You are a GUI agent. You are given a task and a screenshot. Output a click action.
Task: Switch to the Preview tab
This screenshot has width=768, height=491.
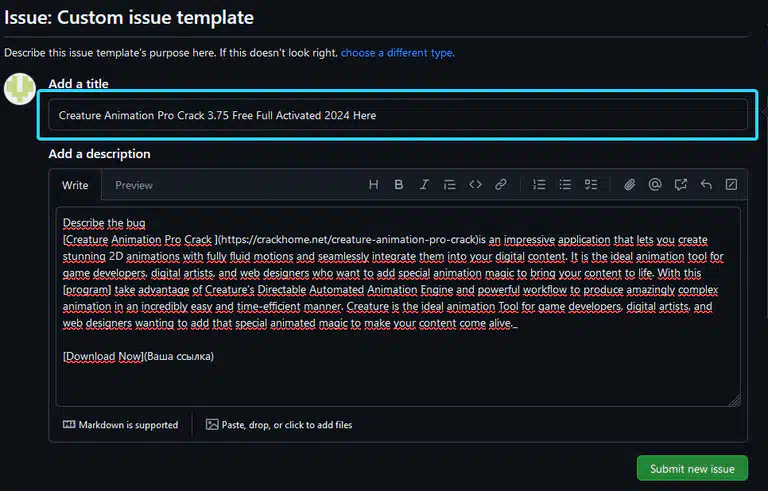tap(134, 185)
